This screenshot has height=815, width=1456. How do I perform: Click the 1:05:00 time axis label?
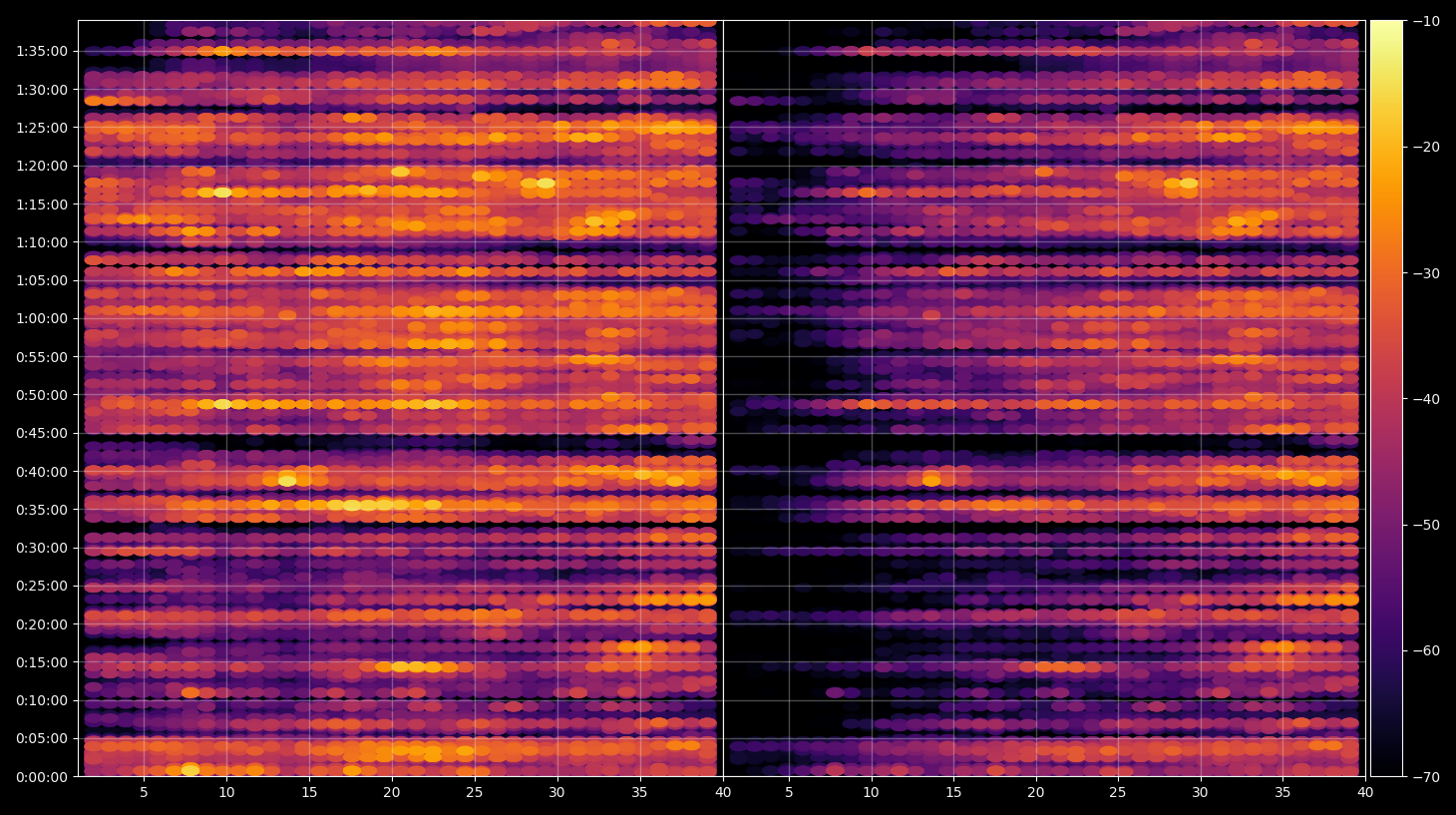pos(42,280)
